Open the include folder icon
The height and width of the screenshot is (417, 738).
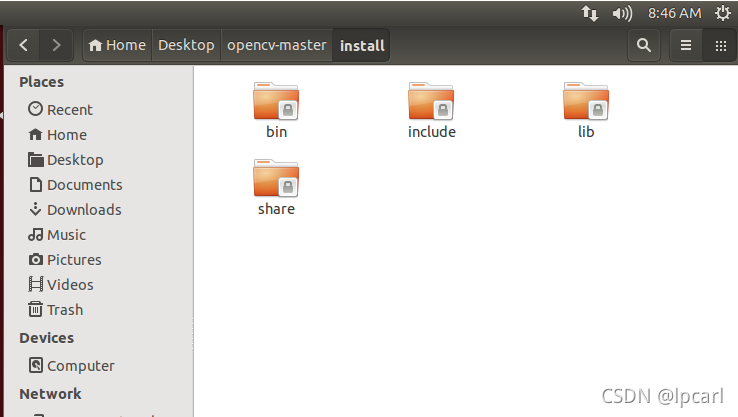[431, 101]
